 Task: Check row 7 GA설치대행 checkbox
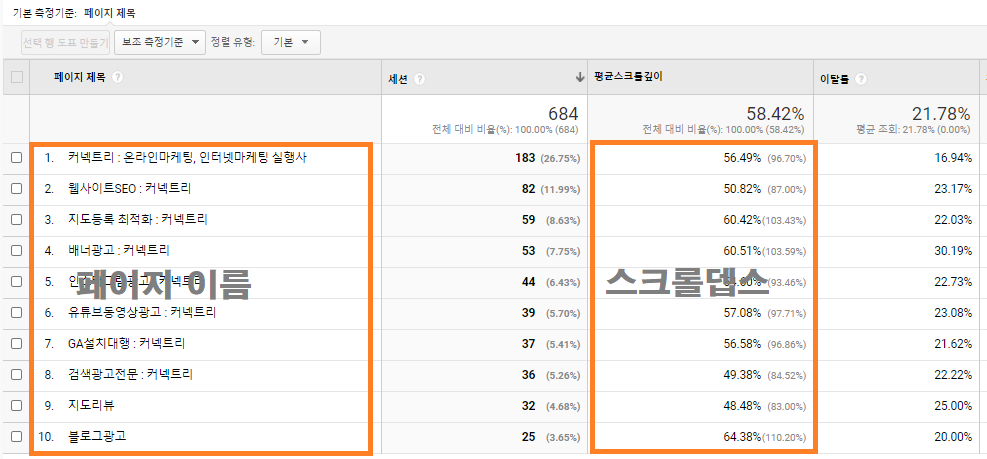[x=16, y=344]
